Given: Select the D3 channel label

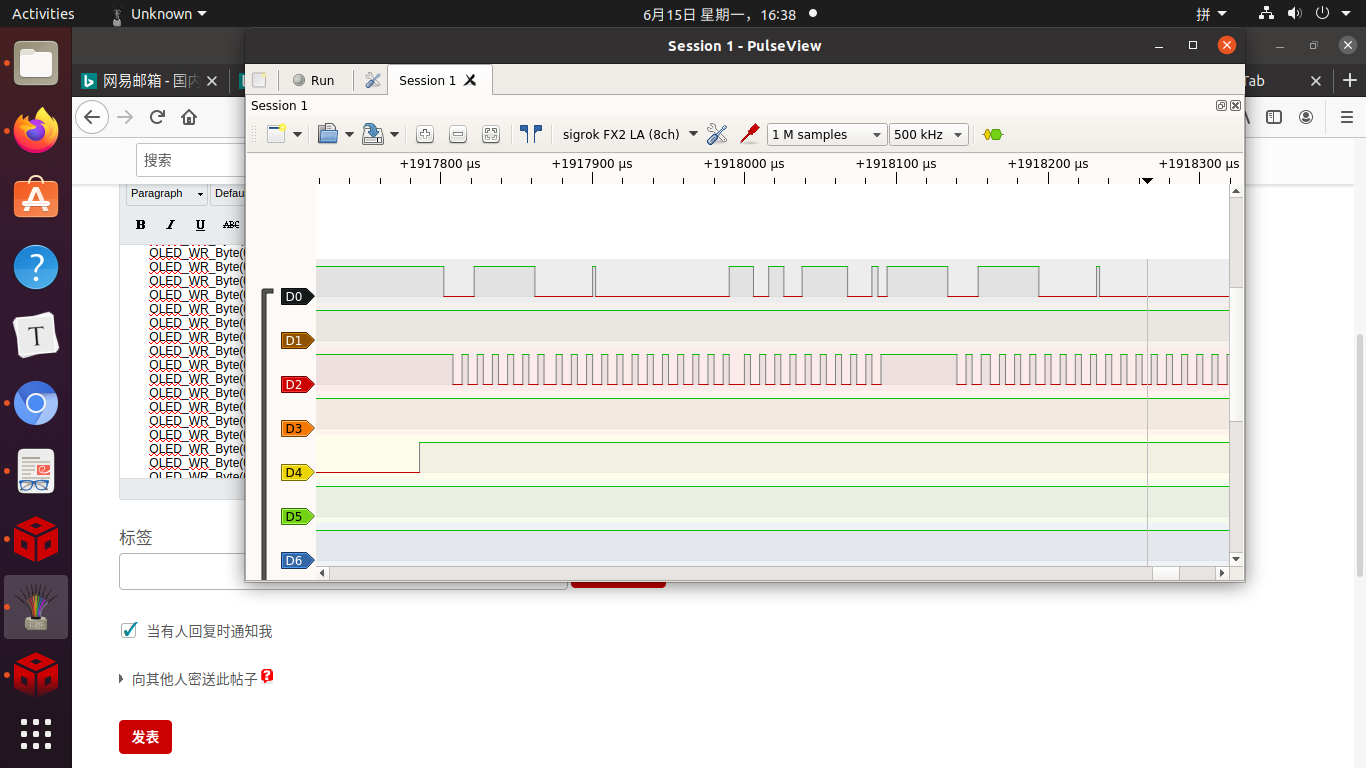Looking at the screenshot, I should [297, 428].
